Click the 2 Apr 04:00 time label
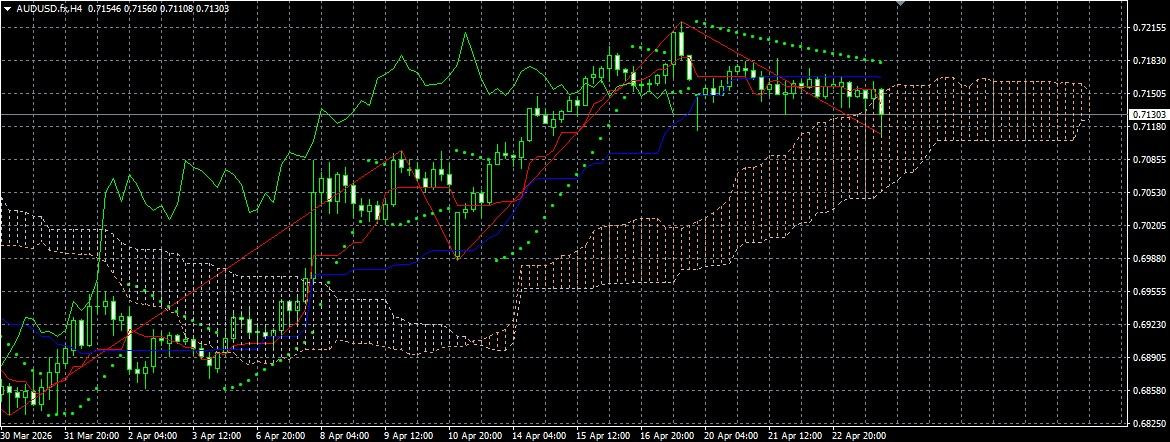Viewport: 1170px width, 442px height. pos(154,435)
